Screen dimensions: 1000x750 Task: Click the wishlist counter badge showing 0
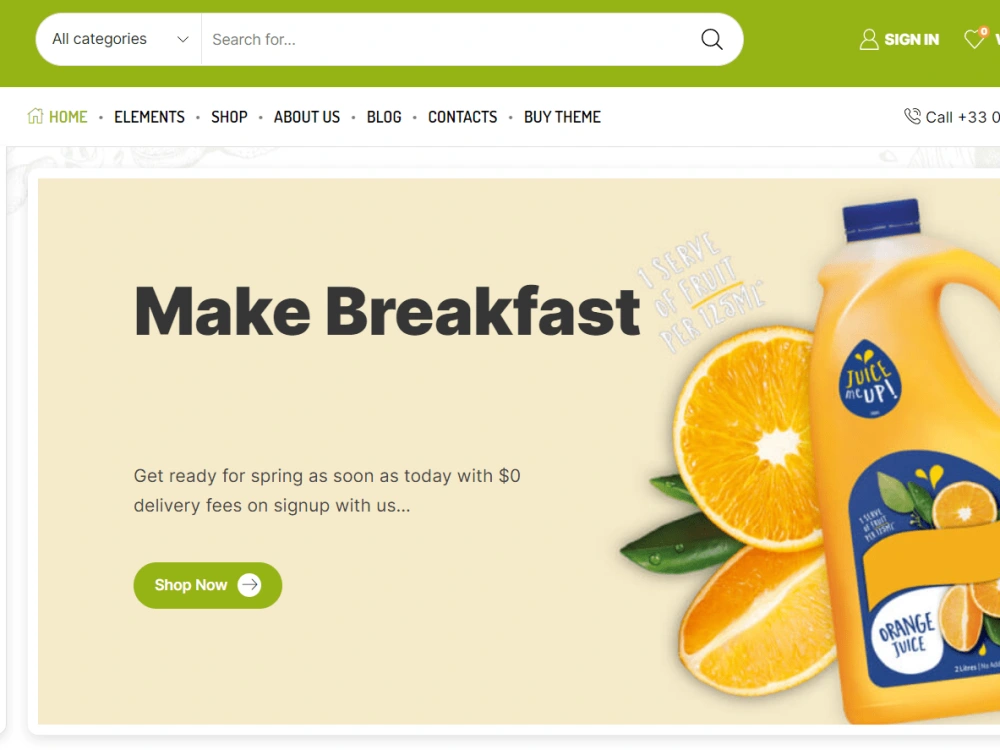pos(984,31)
